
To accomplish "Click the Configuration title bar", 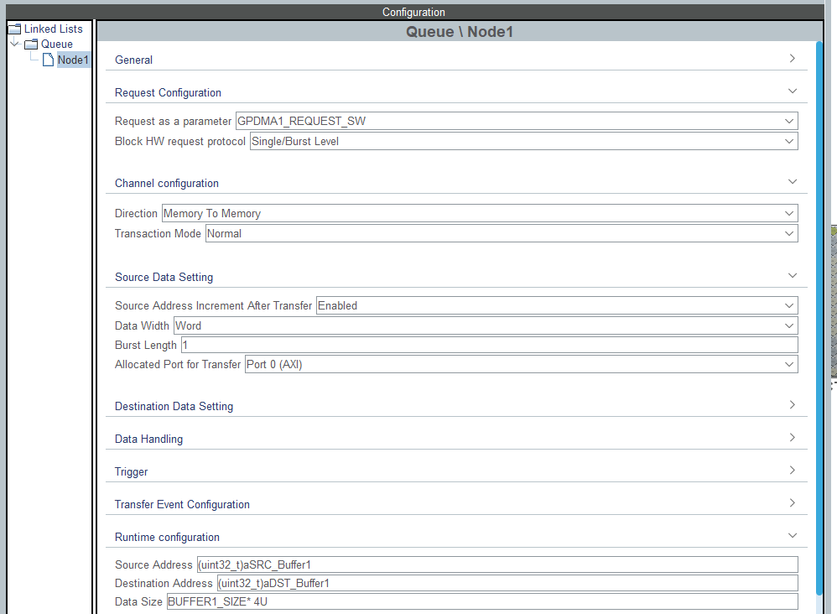I will [413, 12].
